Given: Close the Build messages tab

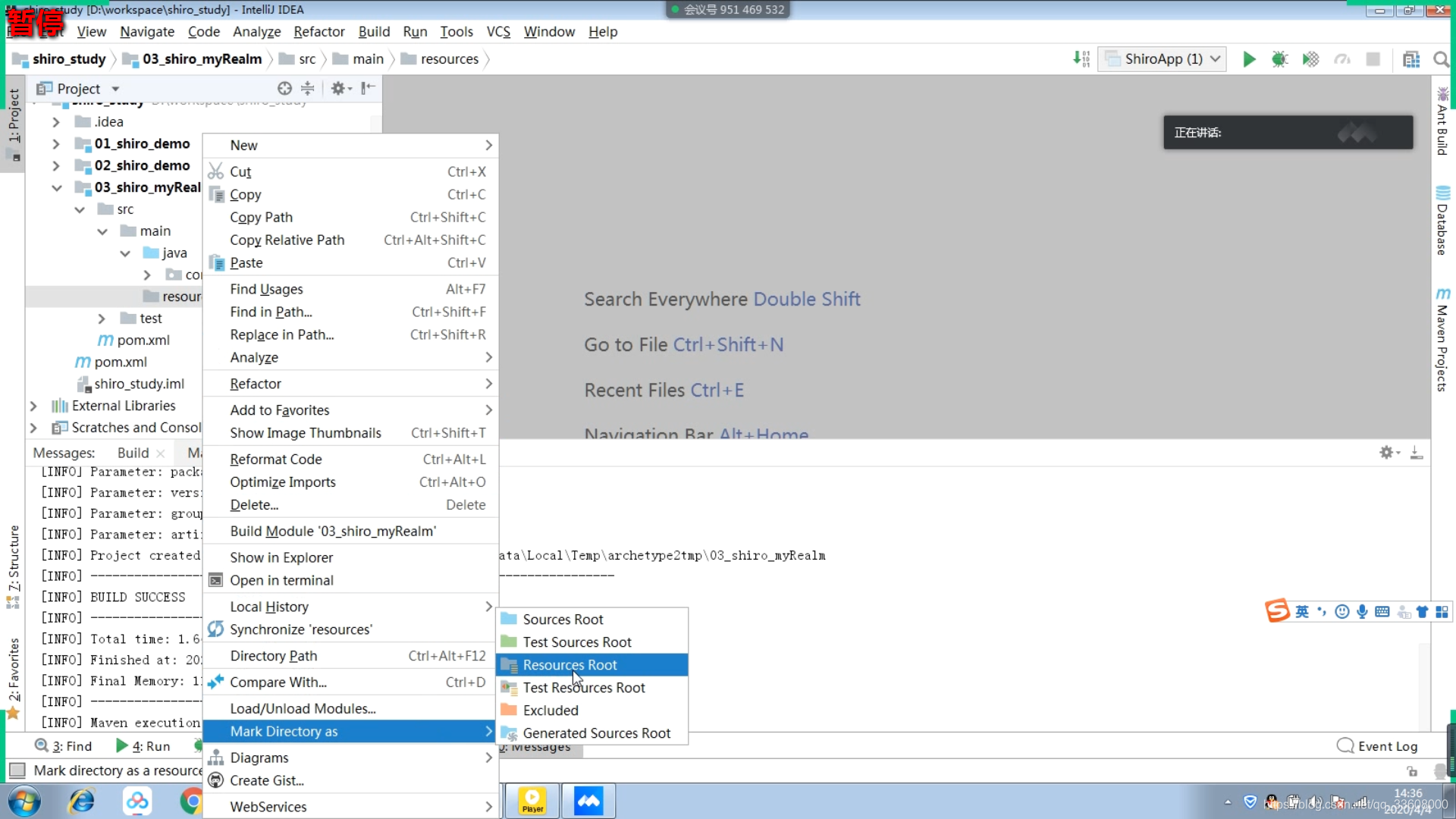Looking at the screenshot, I should coord(161,453).
